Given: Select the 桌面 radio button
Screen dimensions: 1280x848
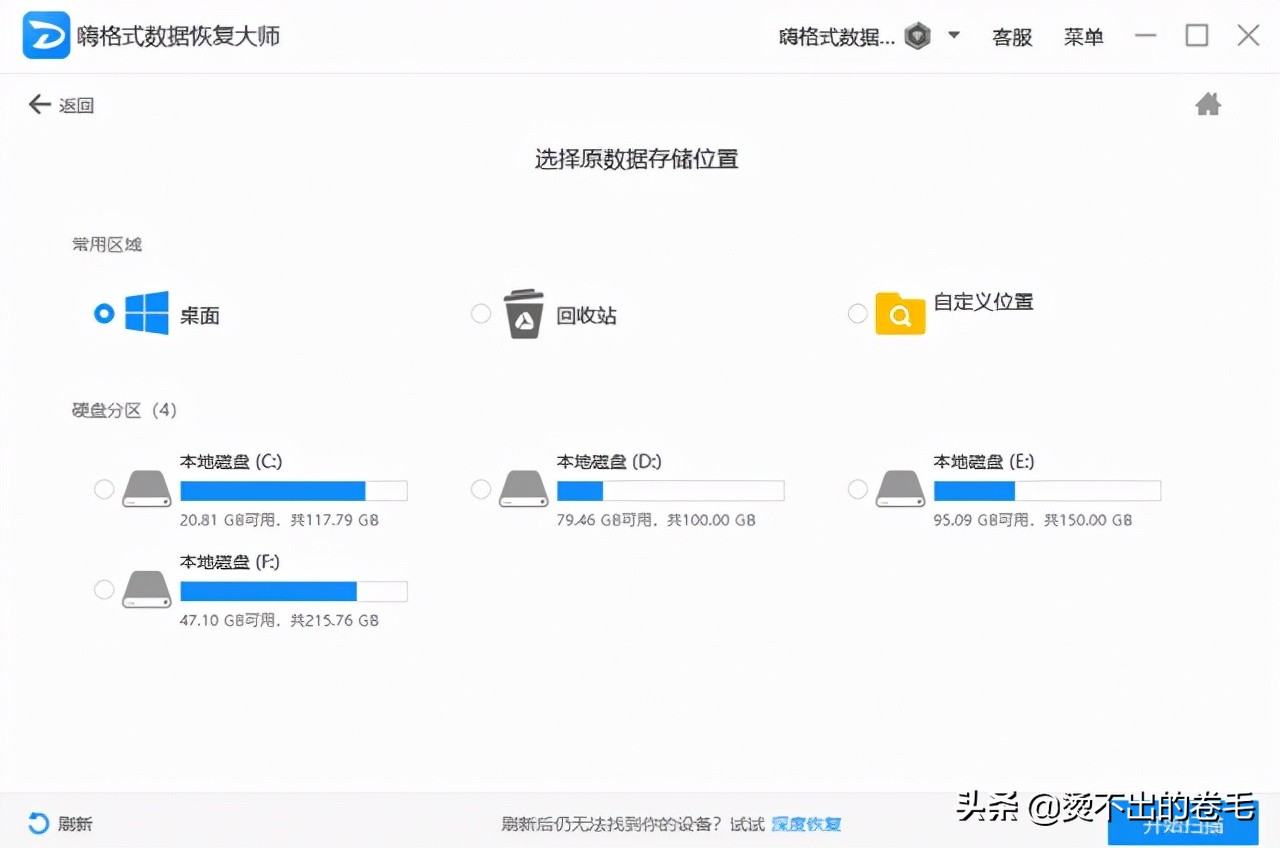Looking at the screenshot, I should (104, 314).
